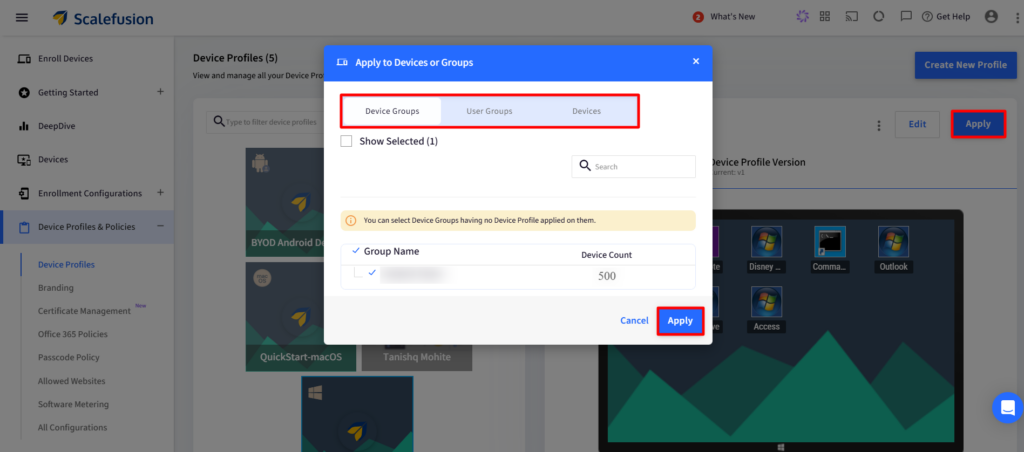The height and width of the screenshot is (452, 1024).
Task: Click the Device Profiles & Policies clipboard icon
Action: pos(24,227)
